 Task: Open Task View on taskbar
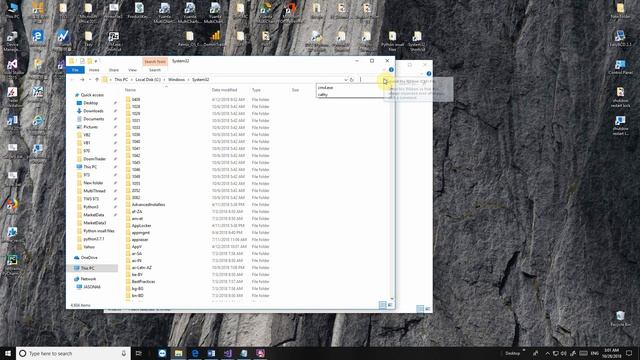pos(139,353)
